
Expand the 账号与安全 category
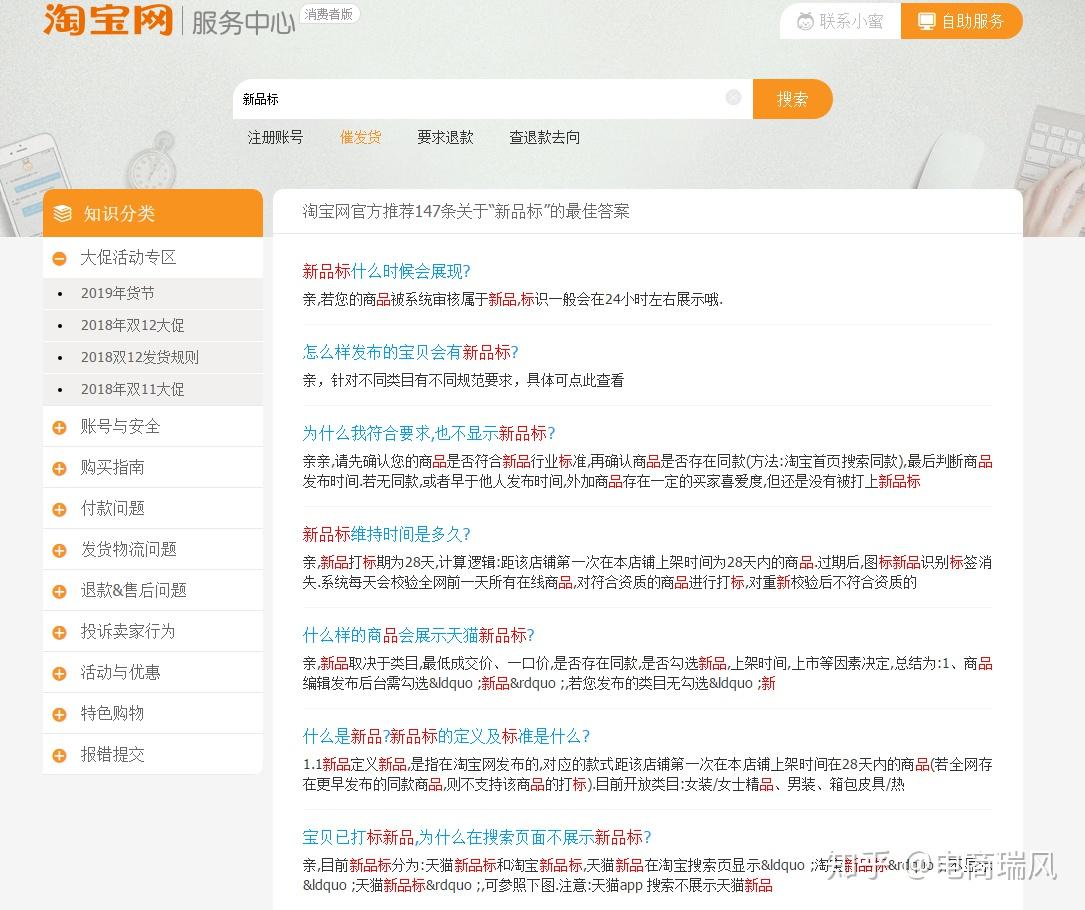click(x=58, y=426)
